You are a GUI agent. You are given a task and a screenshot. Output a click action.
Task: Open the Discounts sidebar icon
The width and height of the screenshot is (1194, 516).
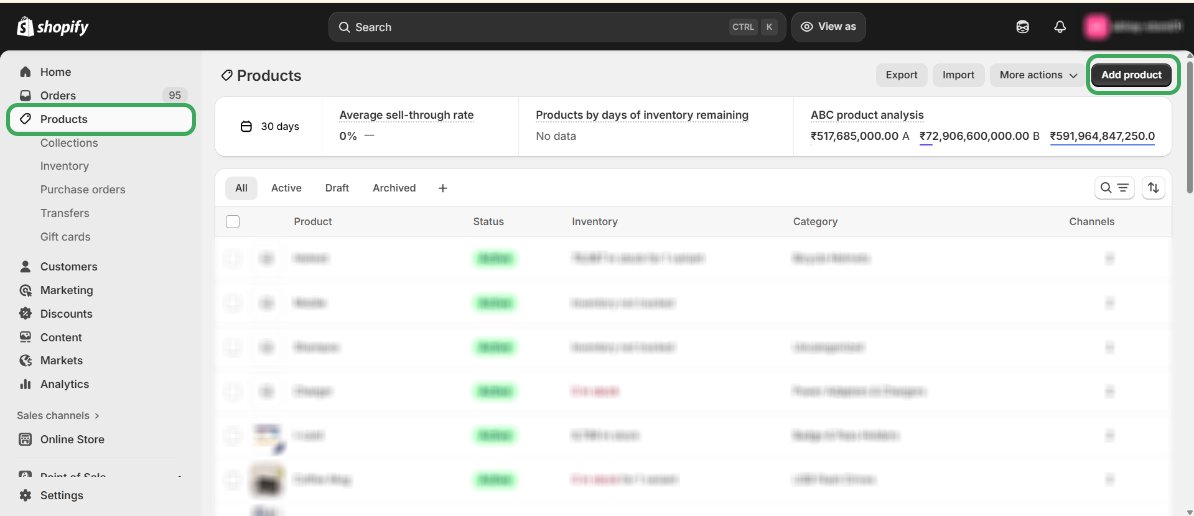(x=26, y=314)
